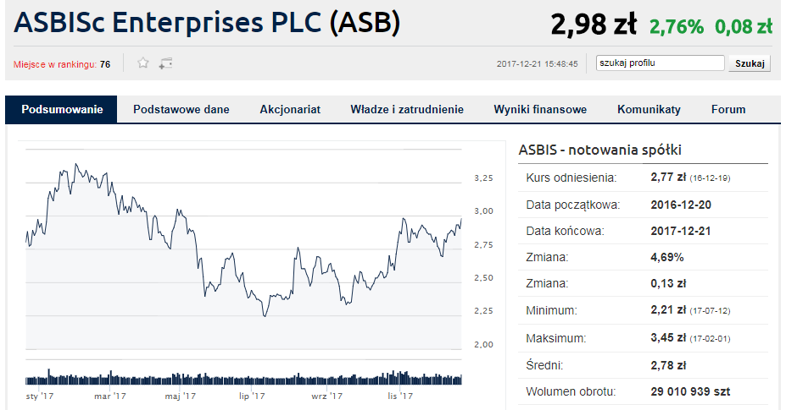Image resolution: width=786 pixels, height=410 pixels.
Task: Click the add-to-portfolio icon beside star
Action: click(165, 64)
